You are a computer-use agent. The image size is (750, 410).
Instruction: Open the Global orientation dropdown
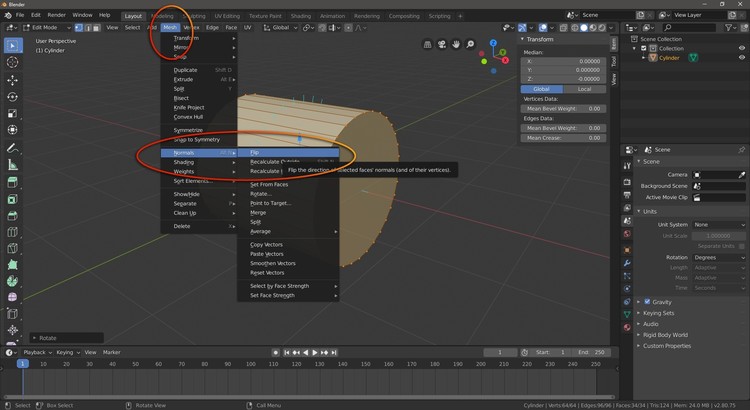tap(281, 28)
